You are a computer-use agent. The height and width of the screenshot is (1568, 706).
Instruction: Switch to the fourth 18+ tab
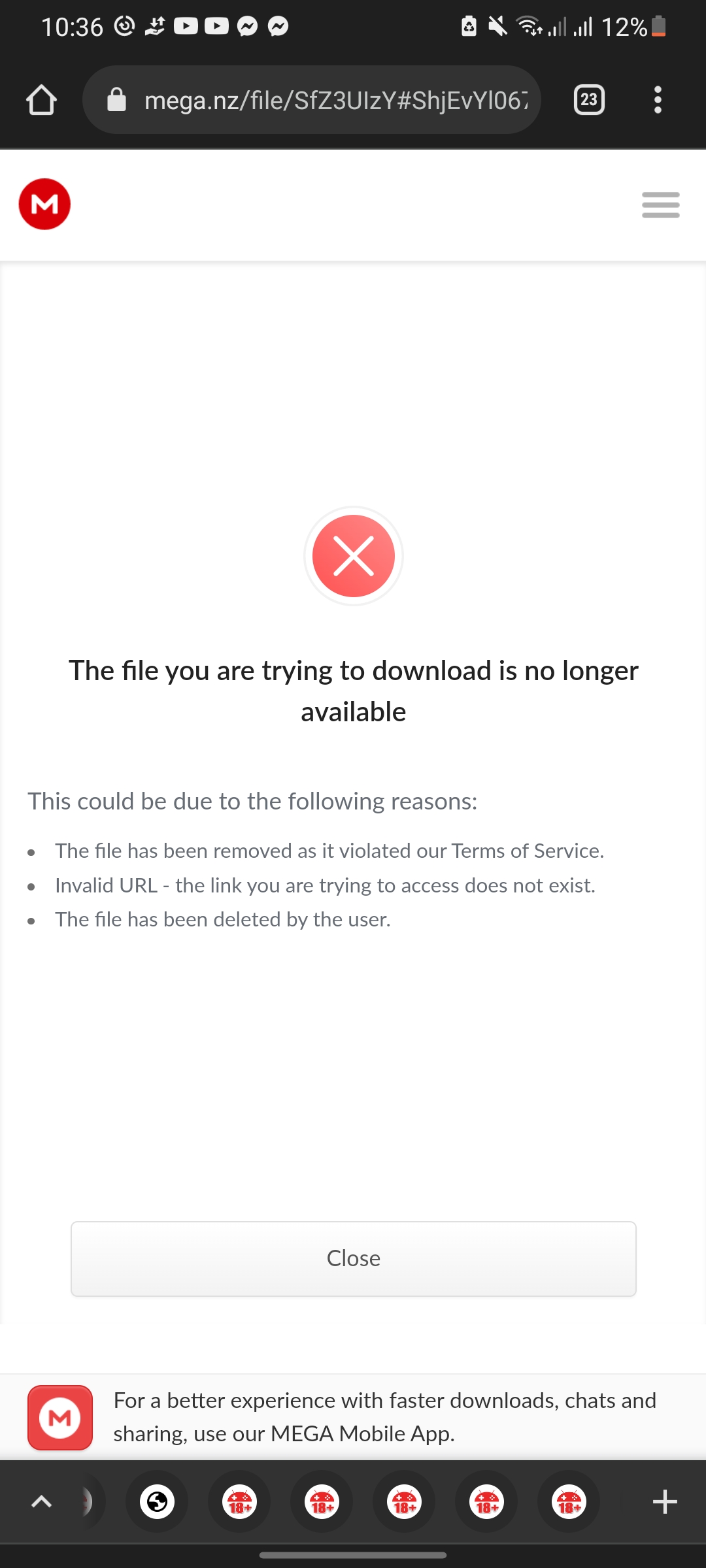486,1501
